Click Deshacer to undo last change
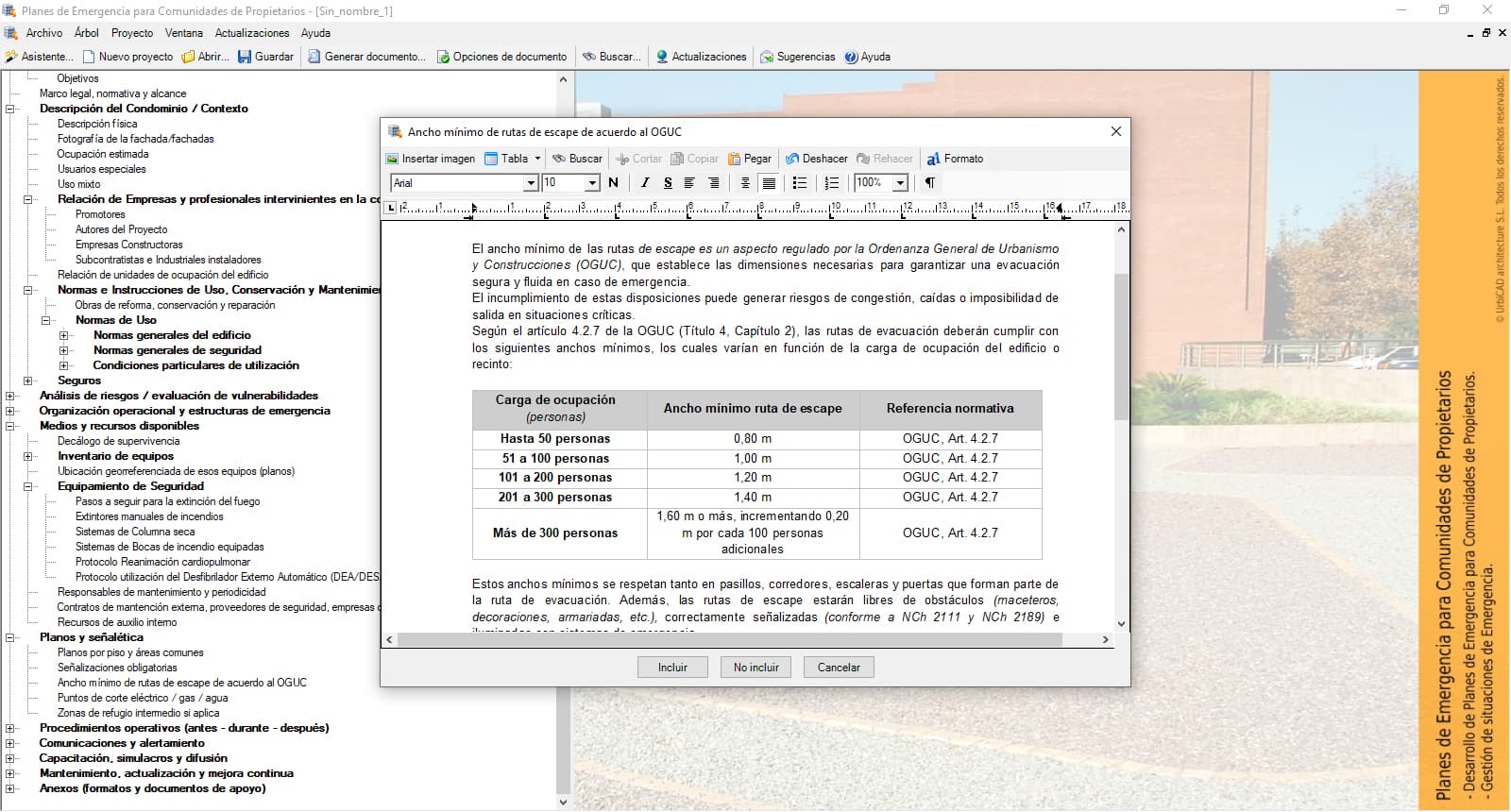This screenshot has width=1511, height=812. 816,159
